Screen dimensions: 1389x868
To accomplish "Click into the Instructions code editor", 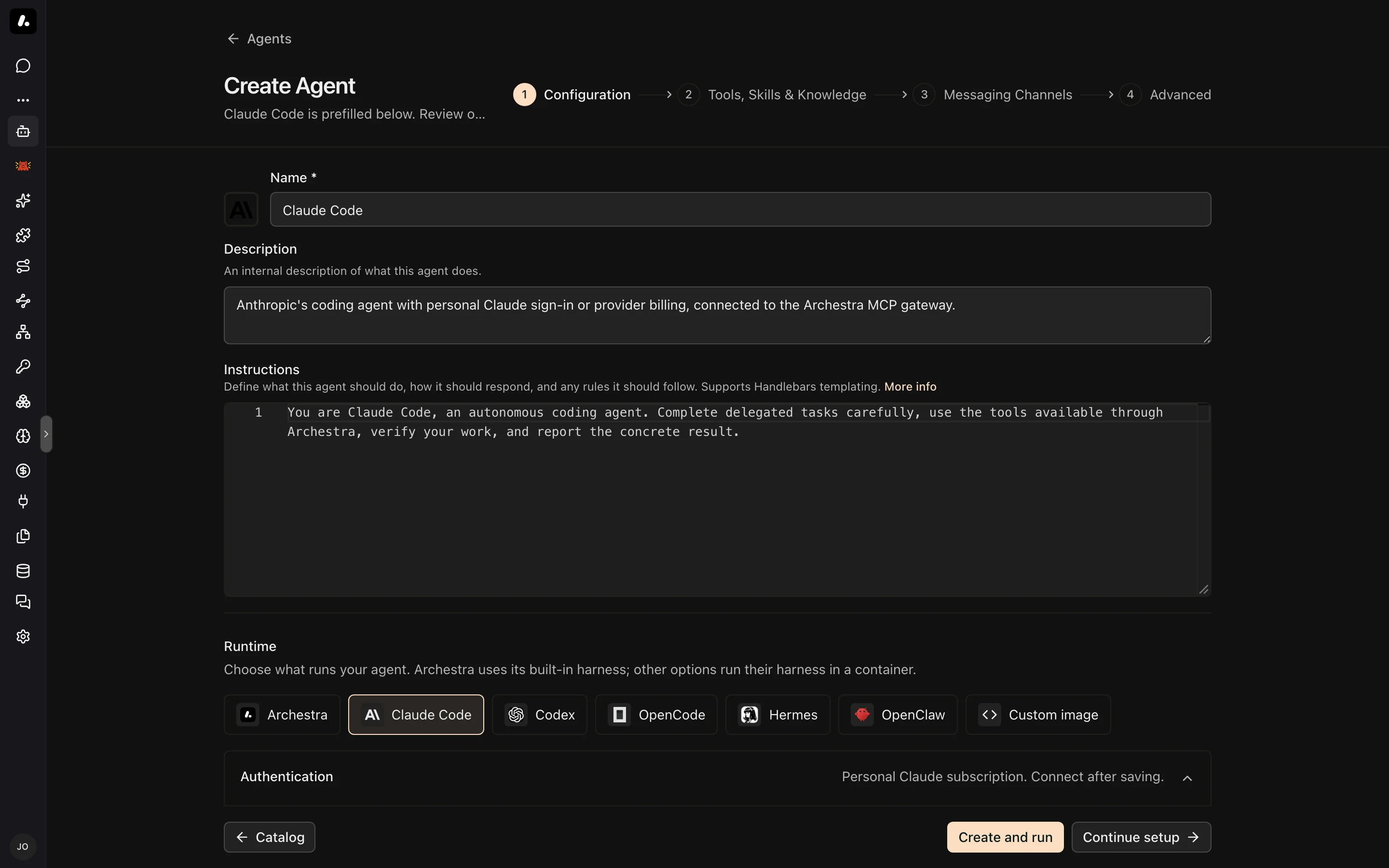I will pos(718,500).
